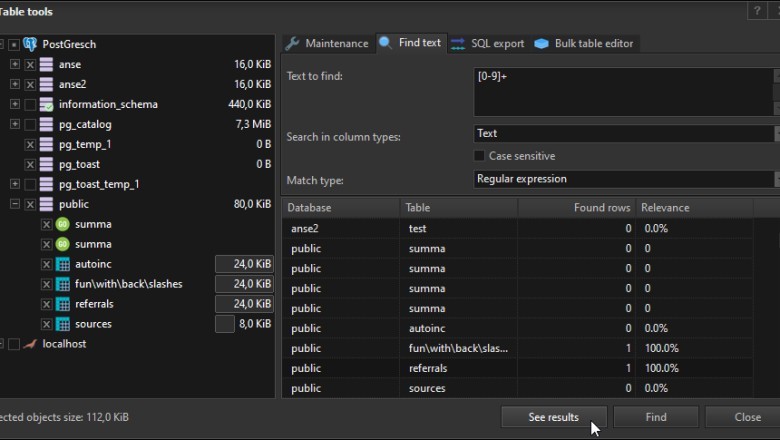Image resolution: width=780 pixels, height=440 pixels.
Task: Click the wrench icon on Maintenance tab
Action: (x=292, y=44)
